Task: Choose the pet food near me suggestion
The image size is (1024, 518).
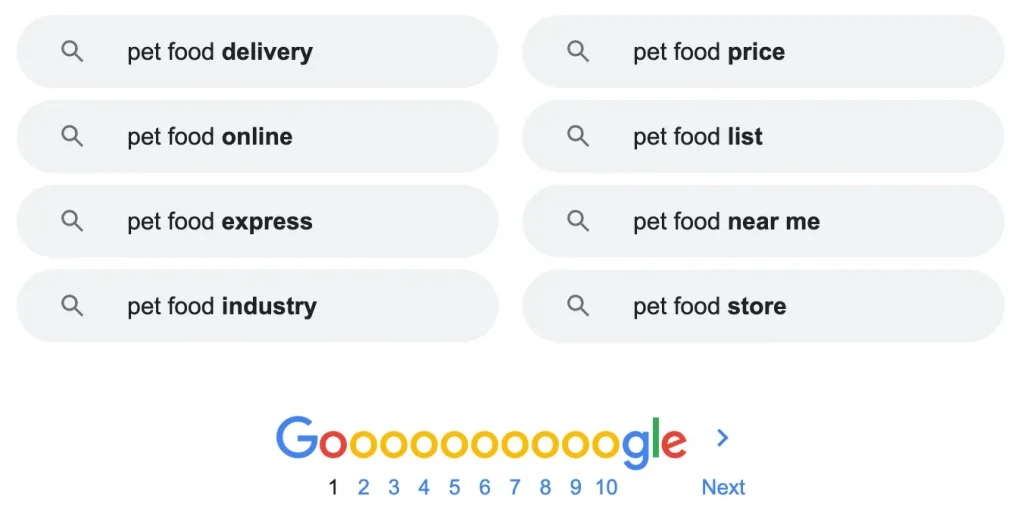Action: click(763, 221)
